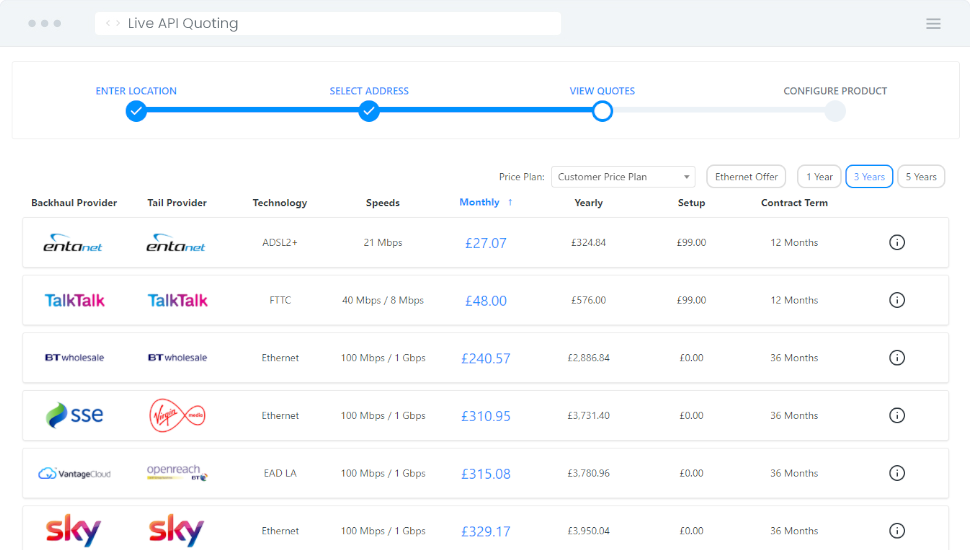Toggle the Ethernet Offer filter

(x=746, y=176)
